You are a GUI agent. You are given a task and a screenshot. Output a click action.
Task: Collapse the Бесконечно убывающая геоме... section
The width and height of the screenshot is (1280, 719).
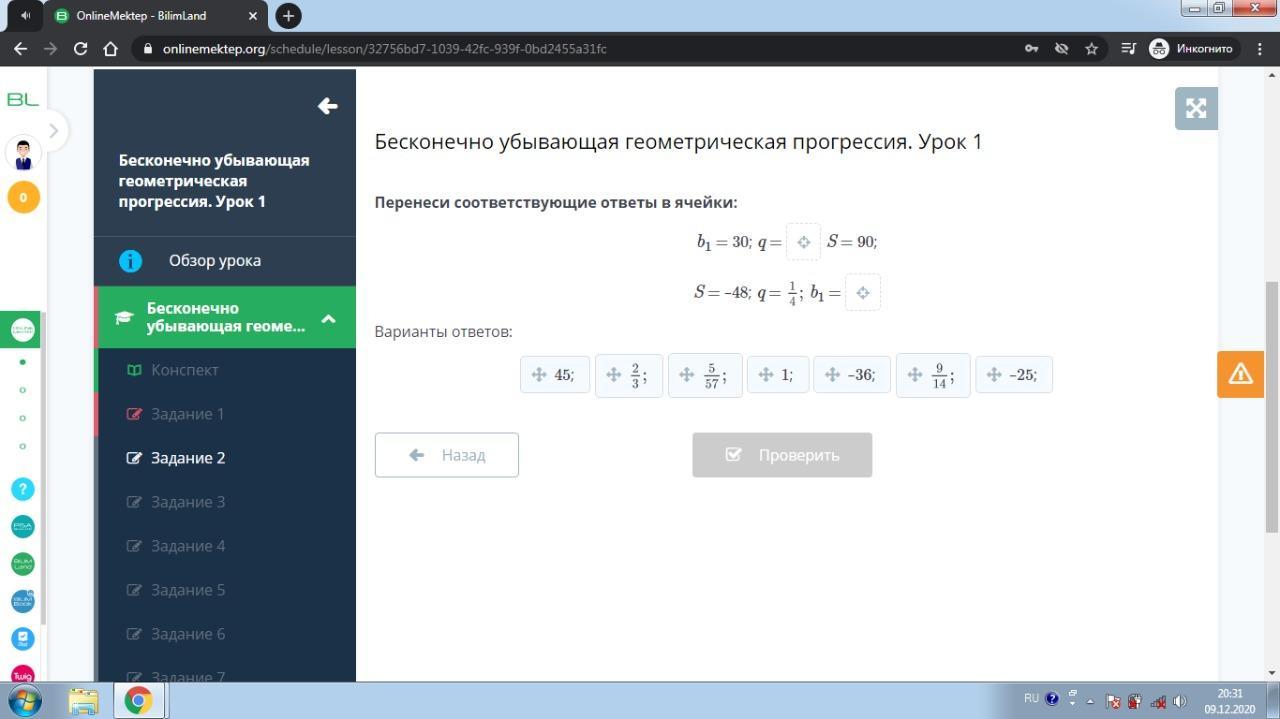point(328,319)
